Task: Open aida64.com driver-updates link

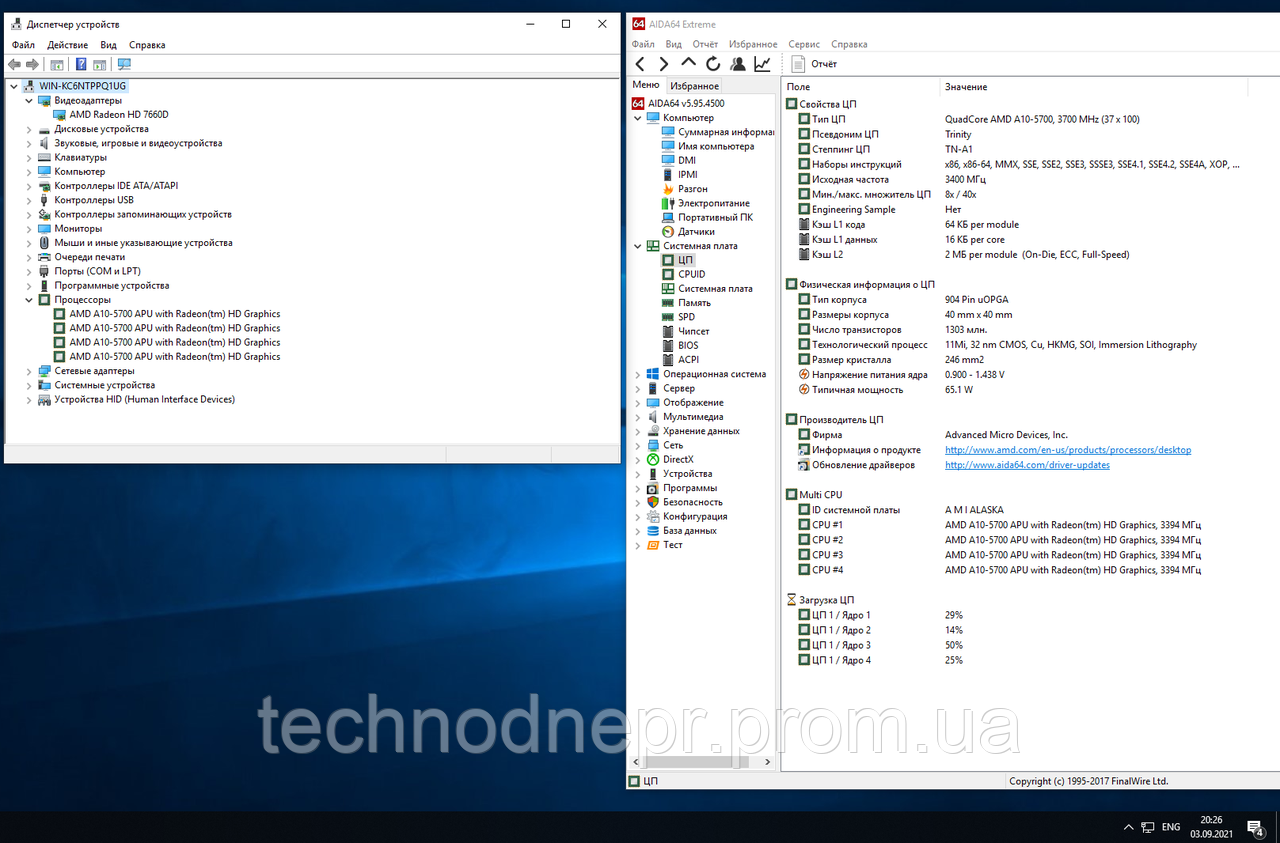Action: point(1027,465)
